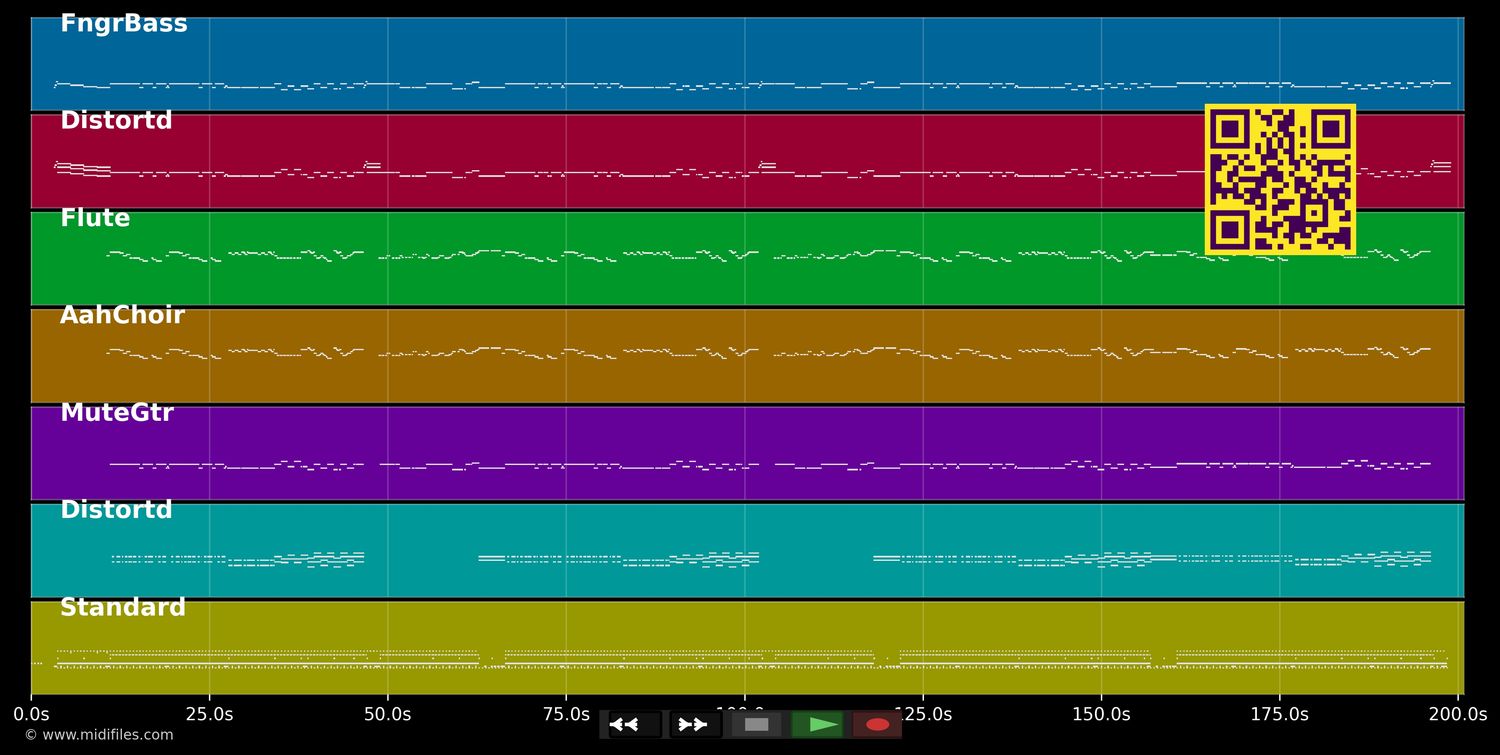The image size is (1500, 755).
Task: Select the MuteGtr track label
Action: [117, 413]
